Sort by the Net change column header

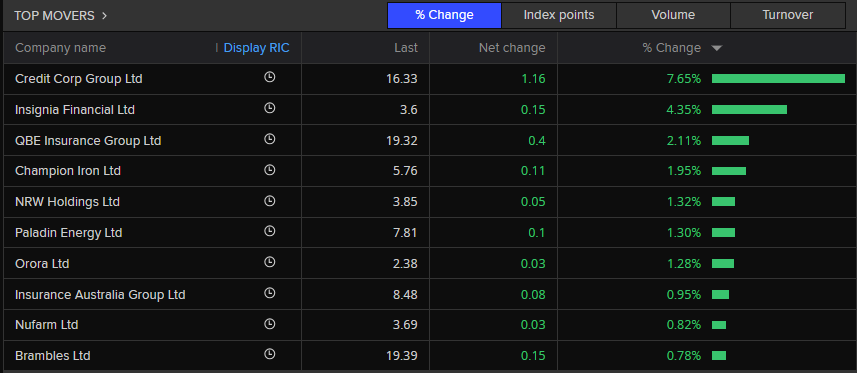pyautogui.click(x=512, y=48)
